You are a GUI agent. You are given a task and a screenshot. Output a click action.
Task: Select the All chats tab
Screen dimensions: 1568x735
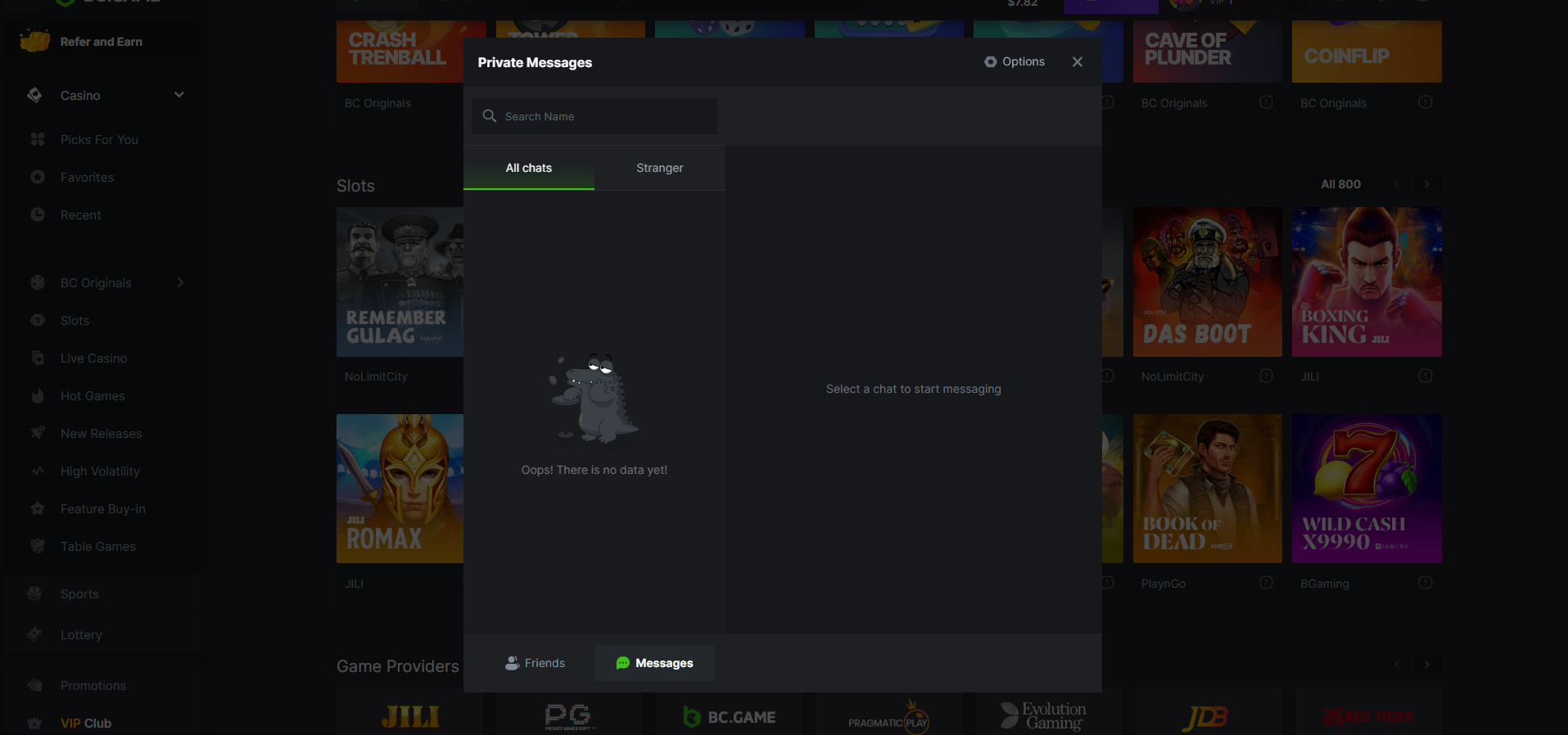coord(529,168)
